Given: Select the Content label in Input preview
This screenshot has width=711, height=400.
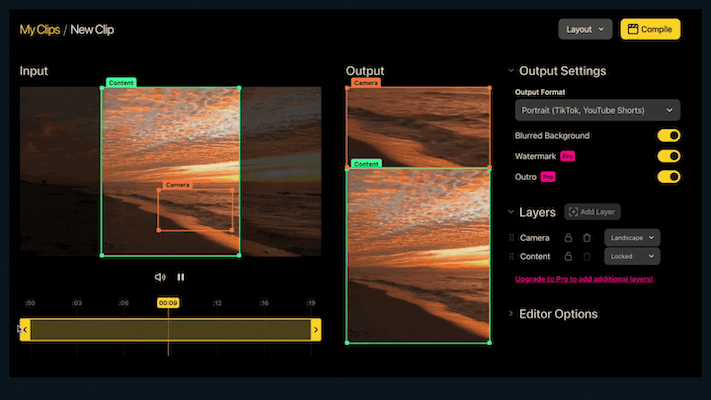Looking at the screenshot, I should tap(121, 83).
